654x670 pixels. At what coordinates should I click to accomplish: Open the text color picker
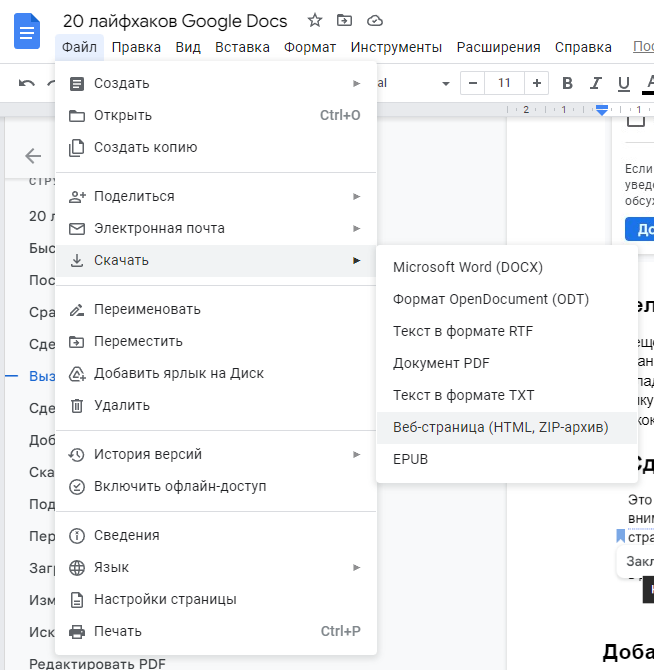[x=649, y=83]
